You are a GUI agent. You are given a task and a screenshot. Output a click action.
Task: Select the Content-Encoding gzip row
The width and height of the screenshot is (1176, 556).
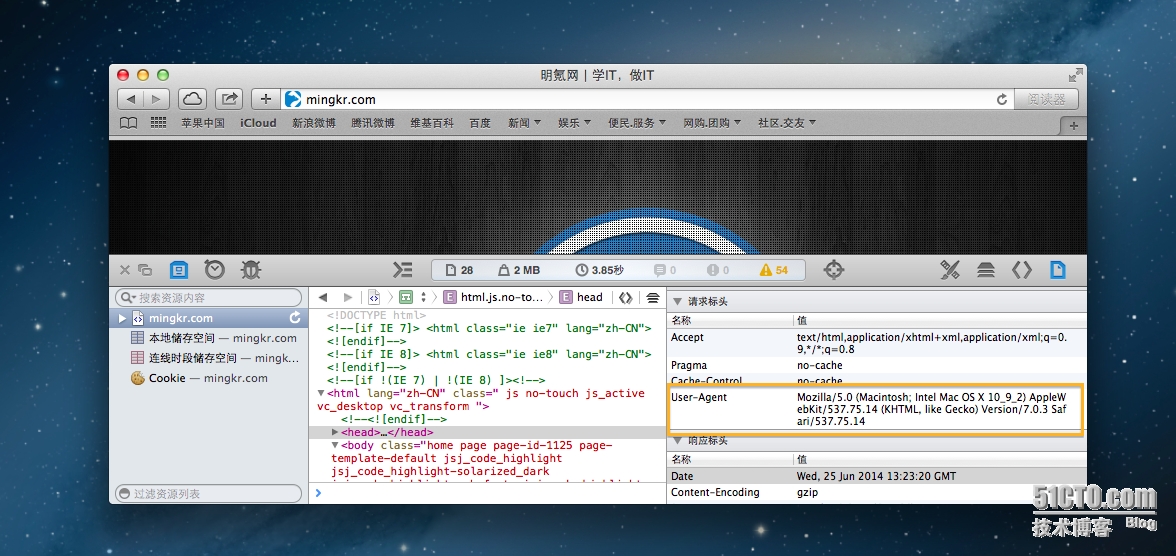pyautogui.click(x=875, y=492)
